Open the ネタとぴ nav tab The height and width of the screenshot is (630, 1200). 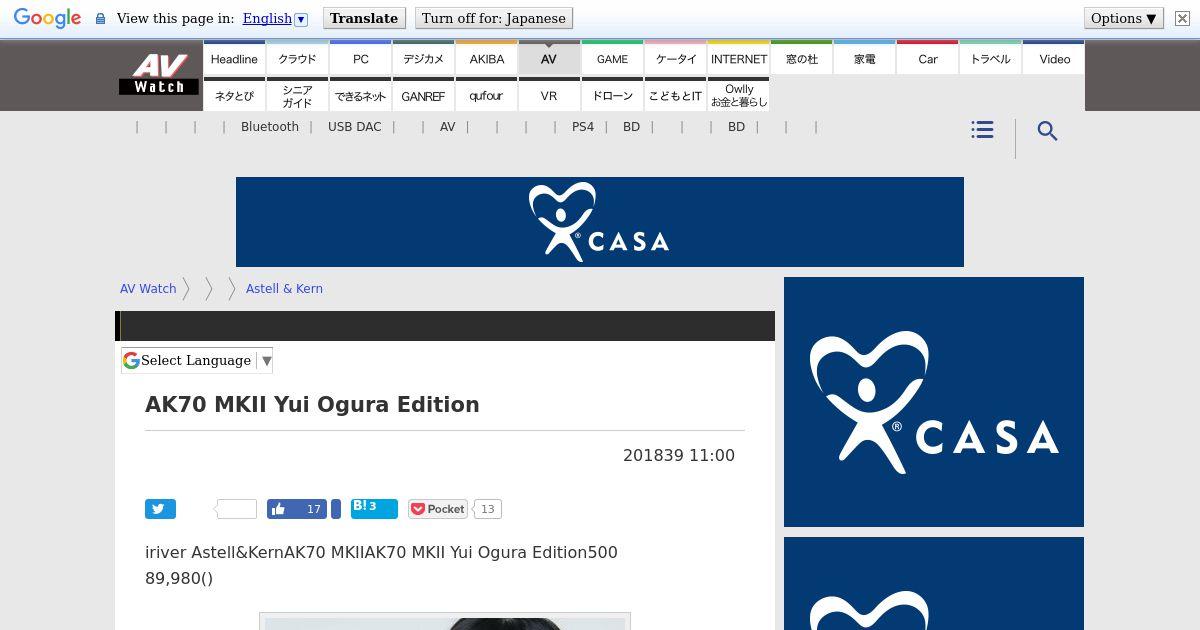(x=234, y=95)
